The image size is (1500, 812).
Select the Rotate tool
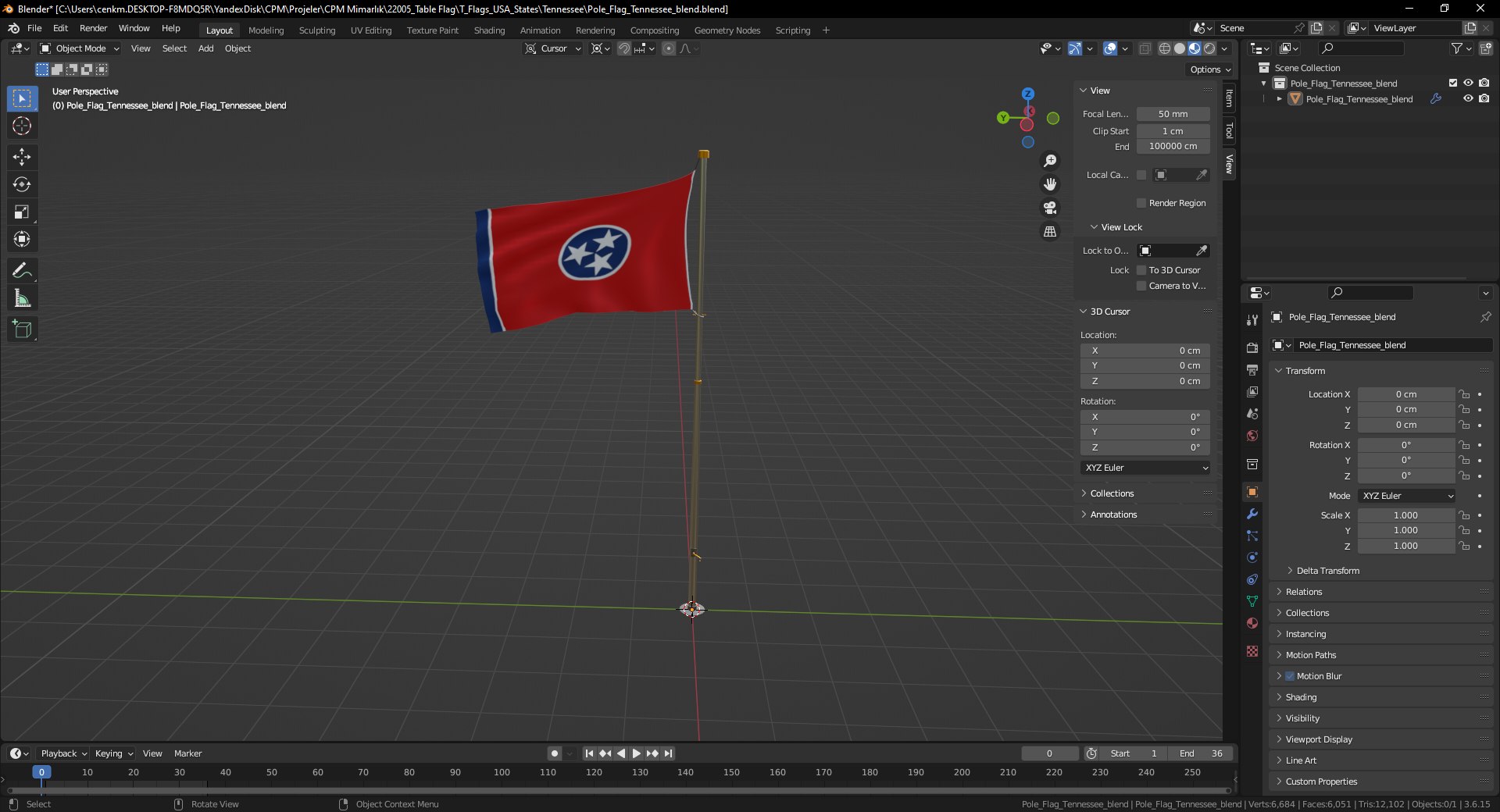22,184
